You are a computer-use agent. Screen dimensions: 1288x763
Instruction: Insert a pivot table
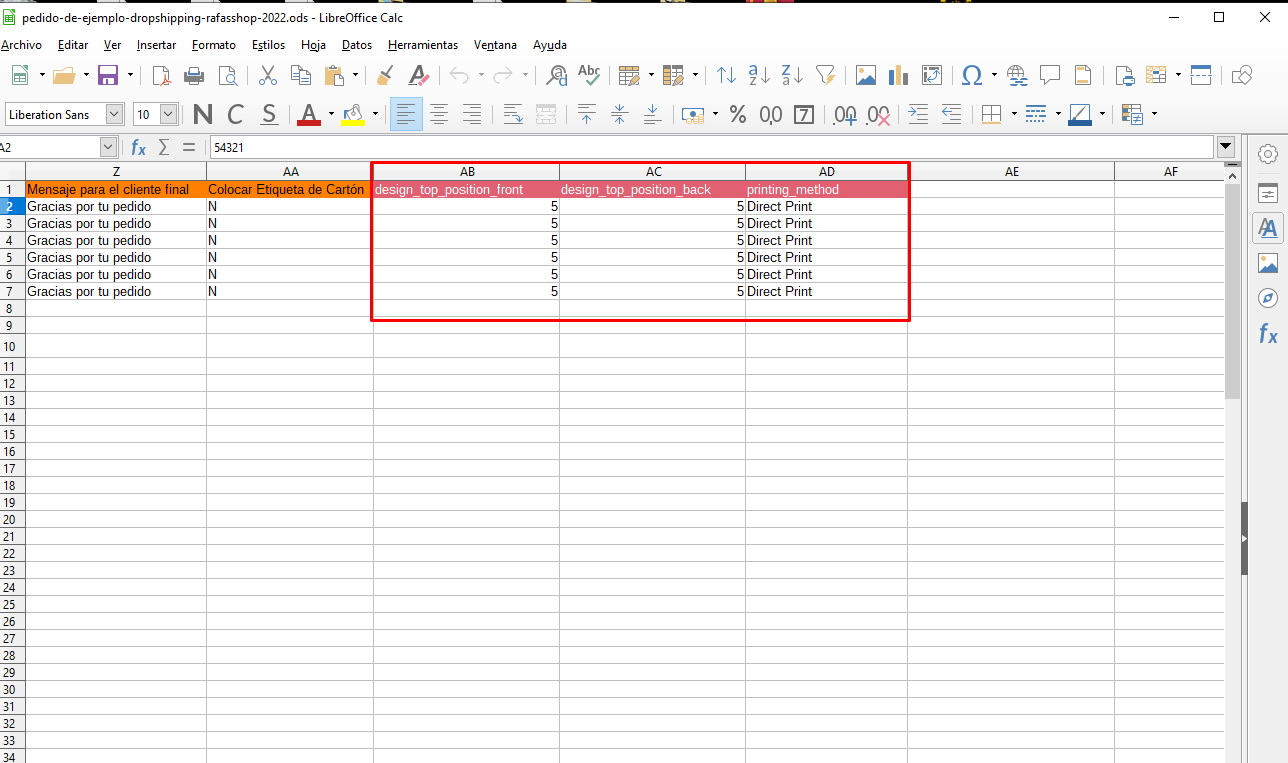[x=930, y=75]
